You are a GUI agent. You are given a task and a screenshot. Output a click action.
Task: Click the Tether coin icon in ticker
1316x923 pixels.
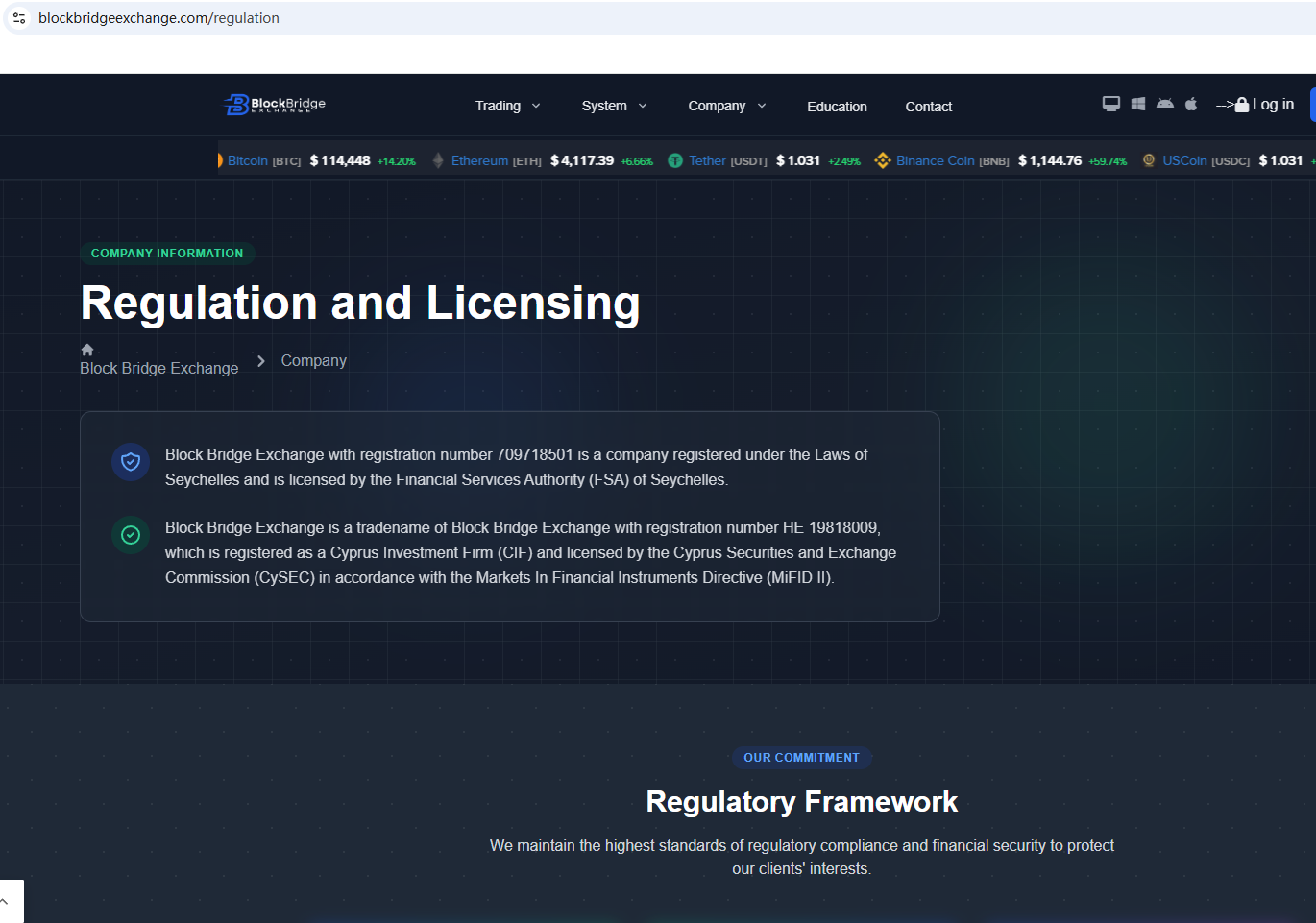coord(675,161)
